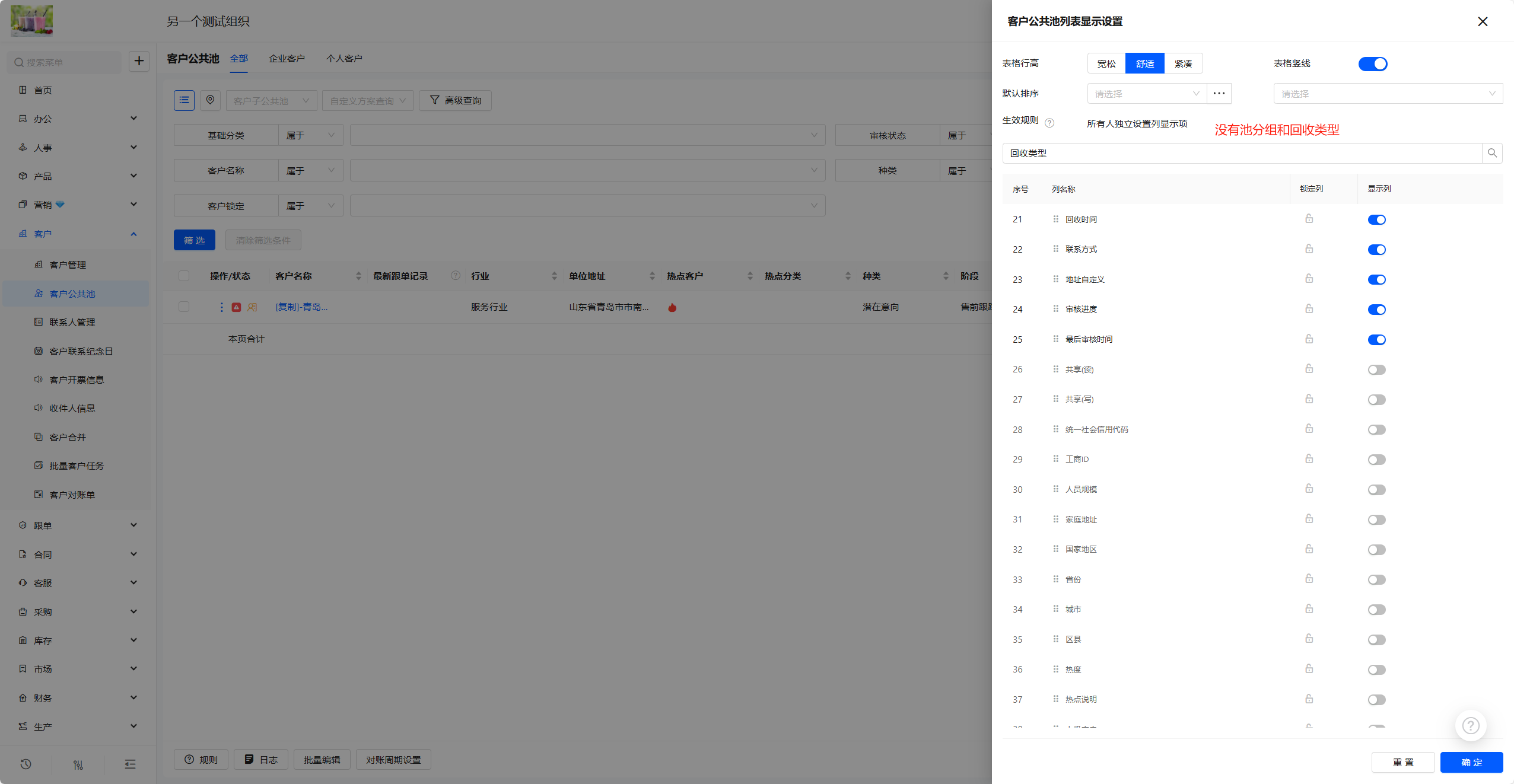Viewport: 1514px width, 784px height.
Task: Enable display of 统一社会信用代码 column
Action: click(x=1376, y=430)
